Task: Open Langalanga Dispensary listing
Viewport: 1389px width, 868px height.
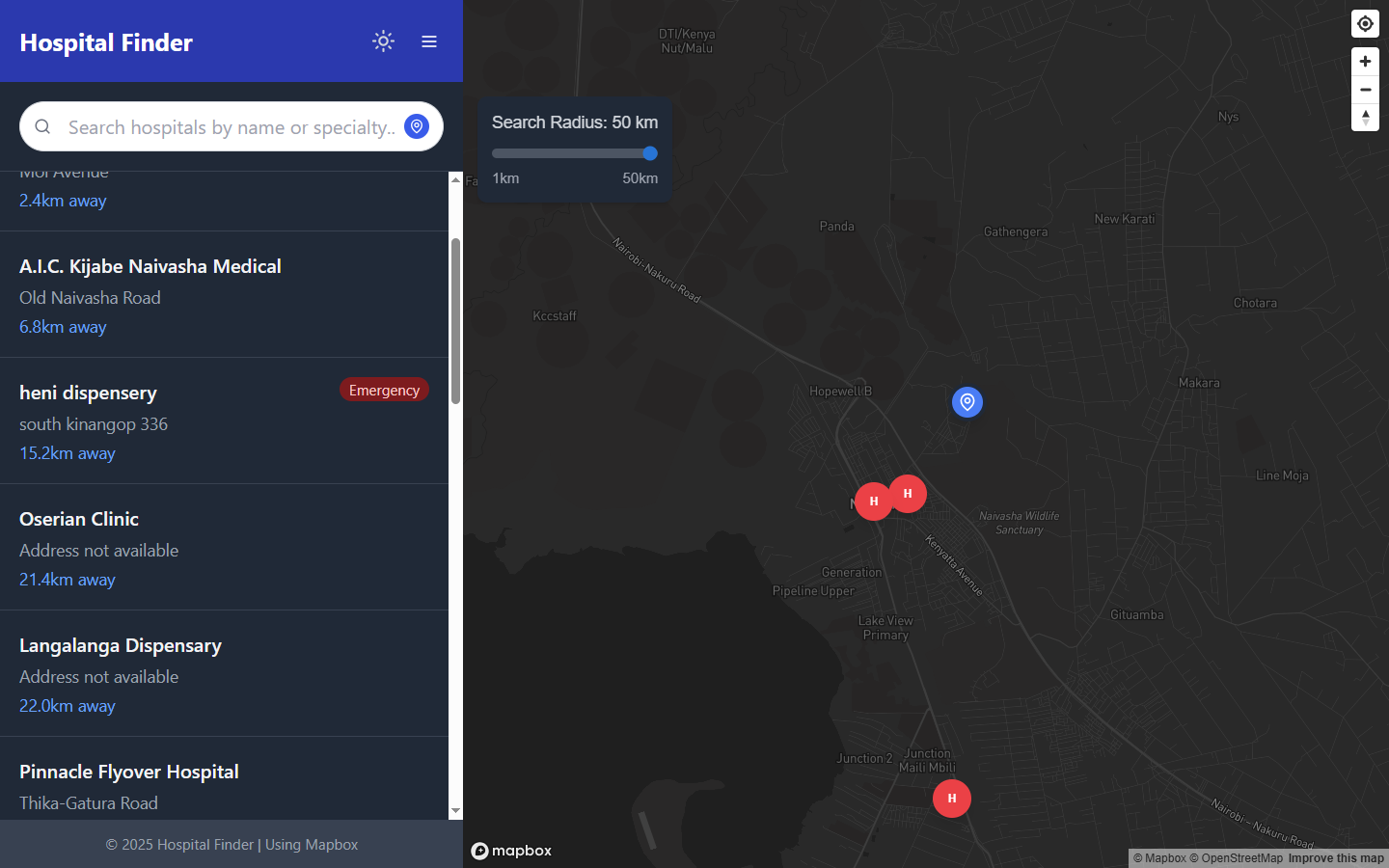Action: tap(224, 673)
